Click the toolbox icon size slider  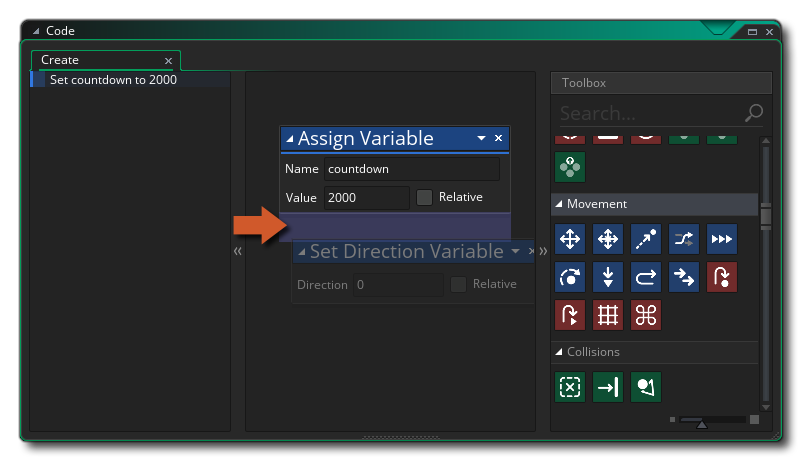(x=702, y=421)
